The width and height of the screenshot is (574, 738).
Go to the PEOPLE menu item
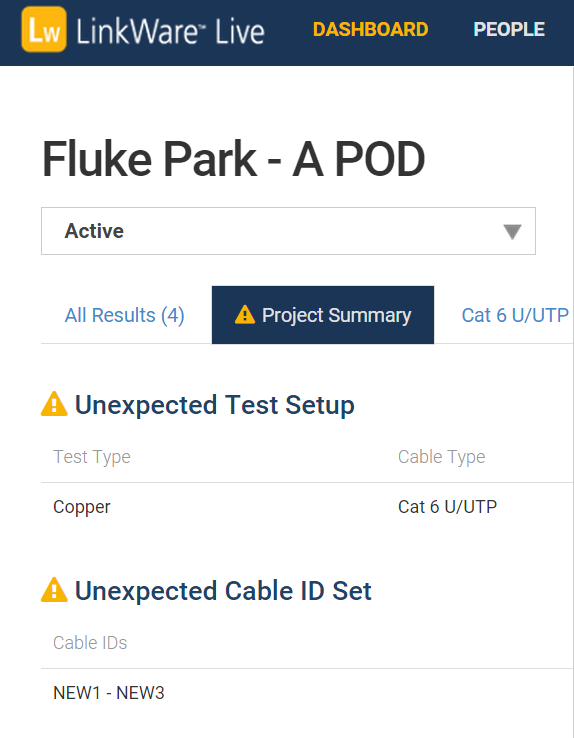[509, 30]
